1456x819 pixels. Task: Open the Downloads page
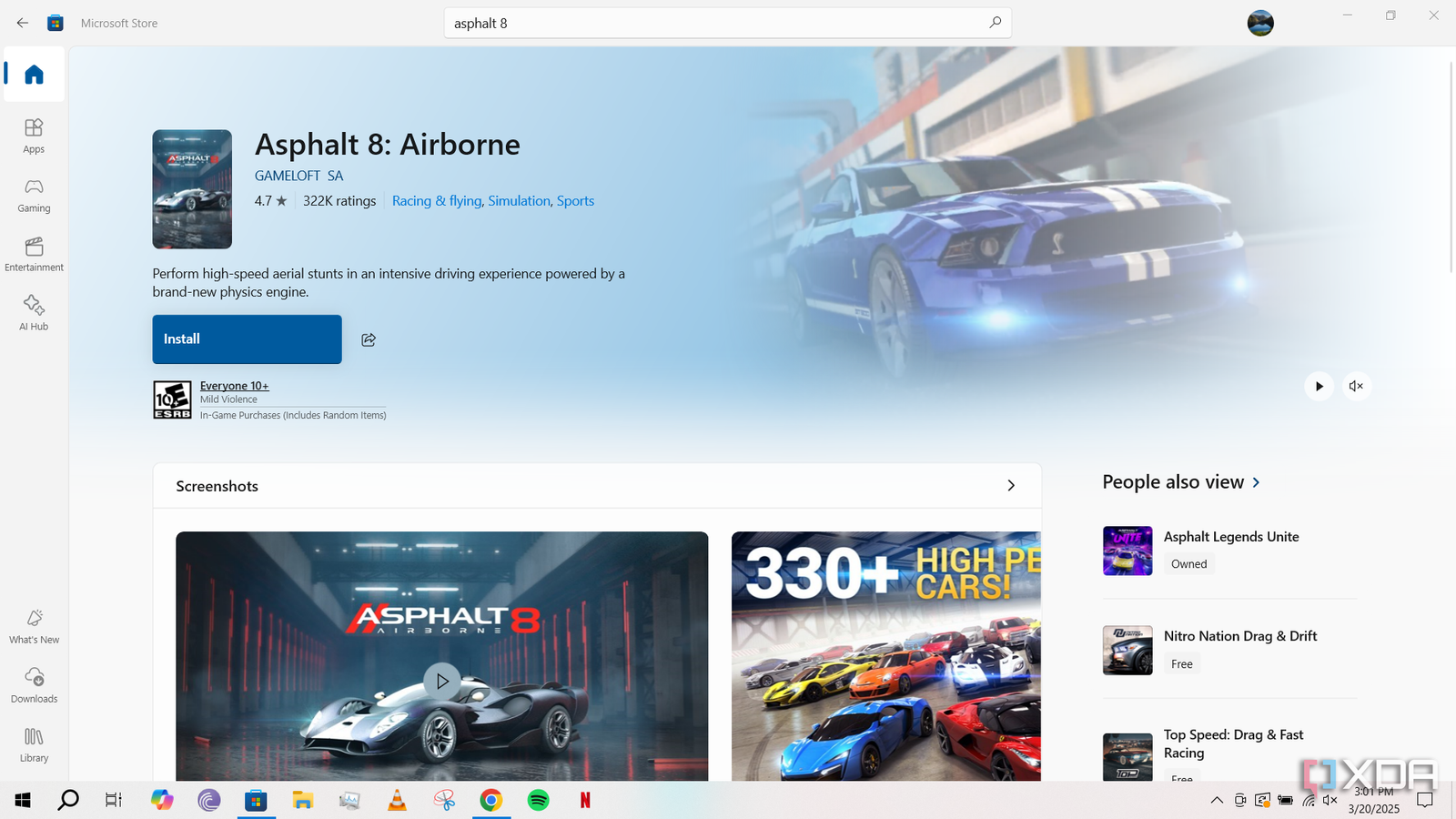(x=34, y=685)
